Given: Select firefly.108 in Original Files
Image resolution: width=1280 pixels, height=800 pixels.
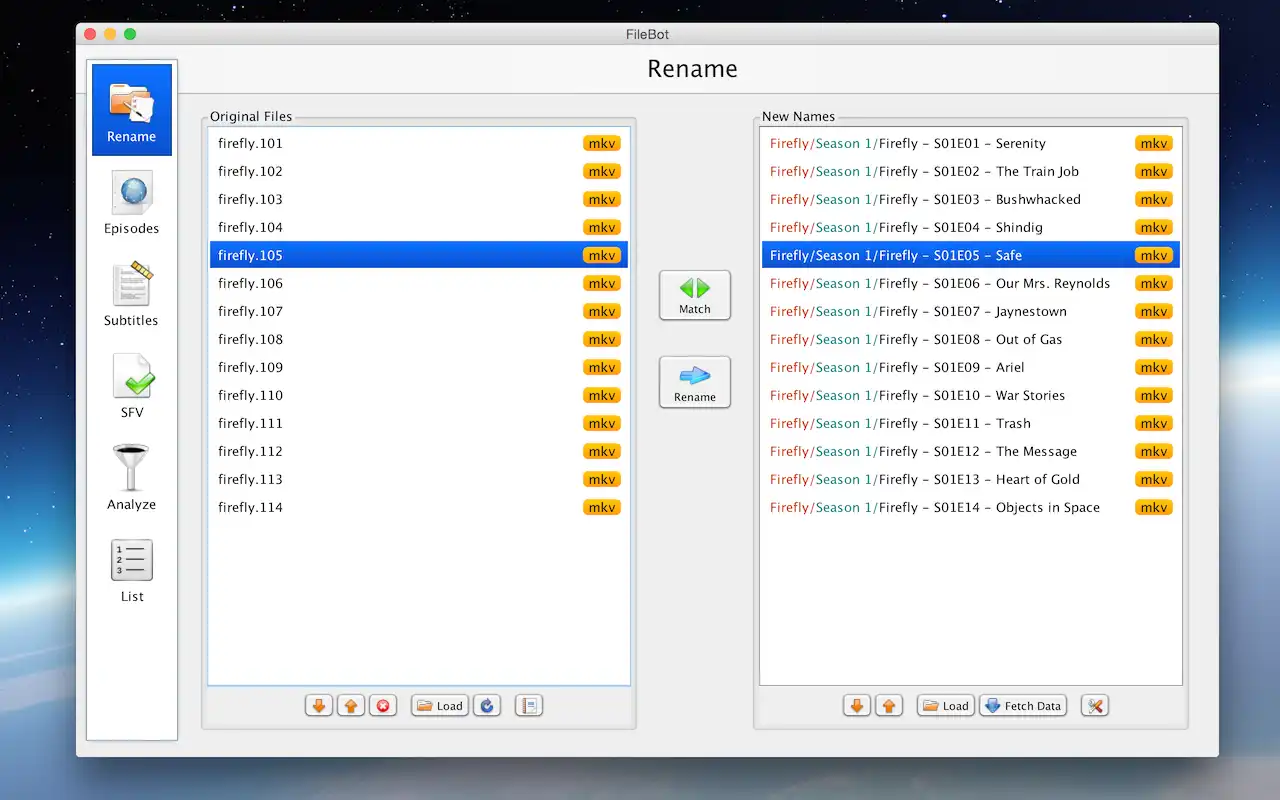Looking at the screenshot, I should point(419,339).
